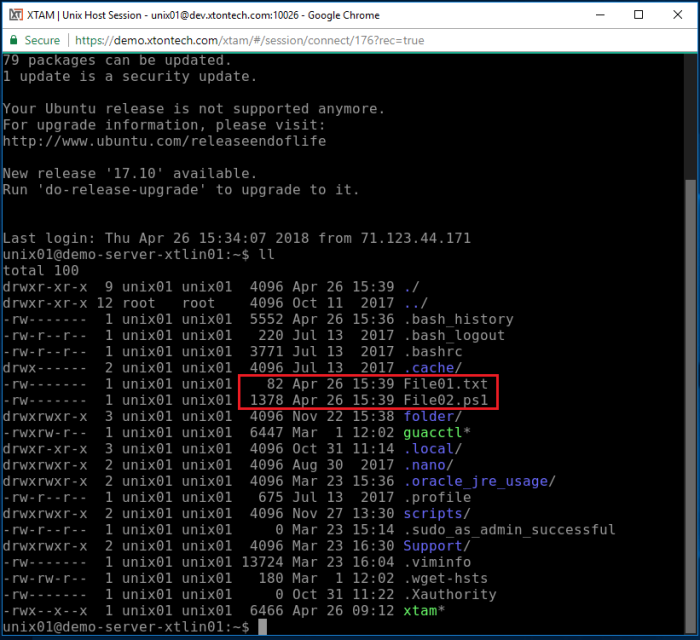Click the 'do-release-upgrade' command text
This screenshot has width=700, height=640.
[121, 190]
